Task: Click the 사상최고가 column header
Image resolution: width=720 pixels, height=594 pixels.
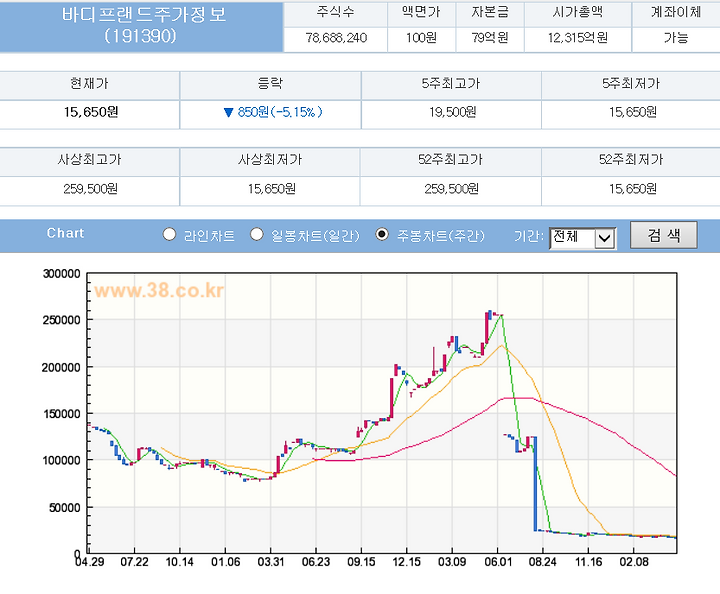Action: tap(89, 160)
